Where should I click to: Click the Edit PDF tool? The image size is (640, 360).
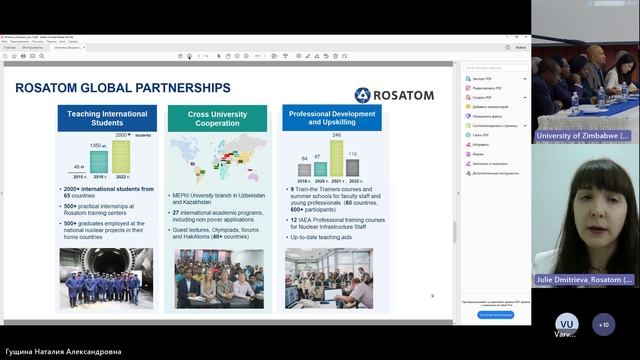484,88
